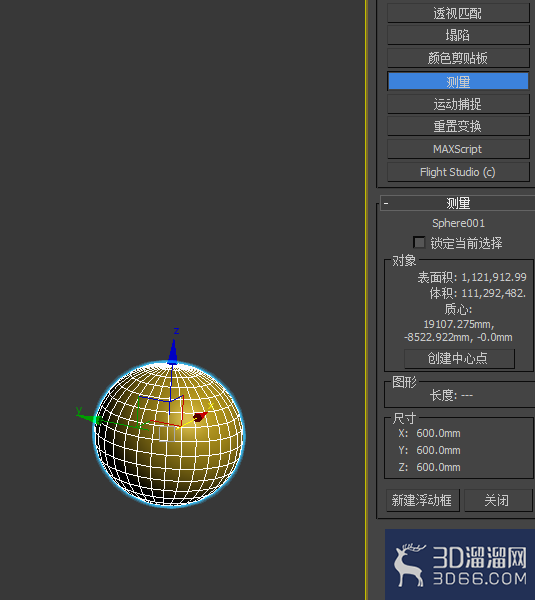Open the MAXScript utility
The image size is (535, 600).
coord(458,149)
